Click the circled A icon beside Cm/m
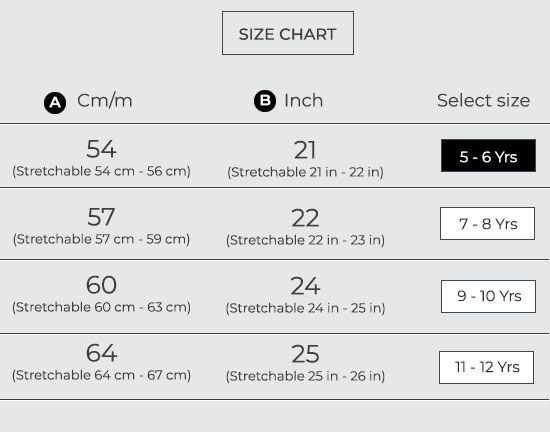550x432 pixels. click(x=55, y=103)
